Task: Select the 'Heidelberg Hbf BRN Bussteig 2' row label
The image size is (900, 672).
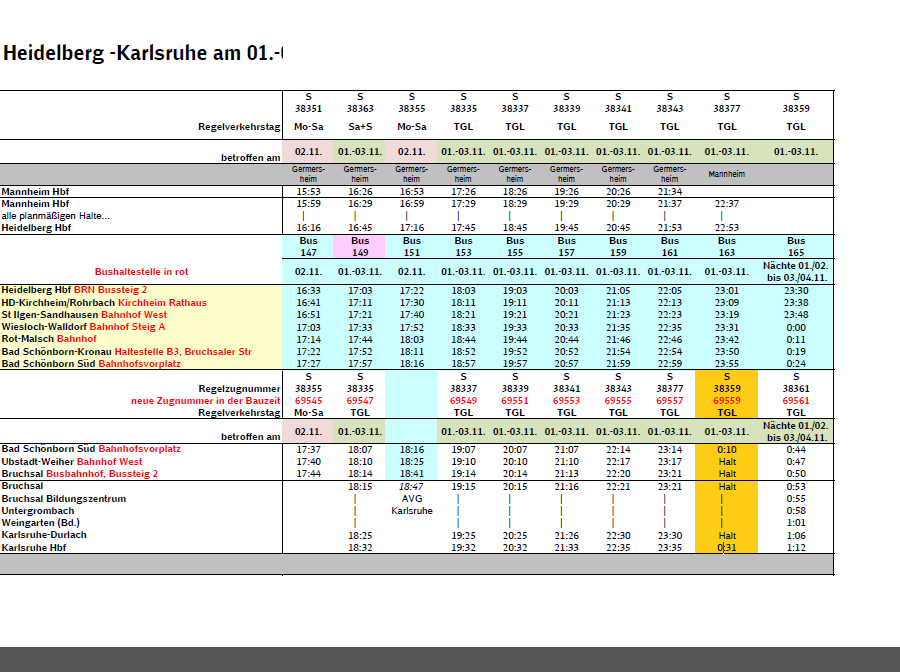Action: [x=74, y=290]
